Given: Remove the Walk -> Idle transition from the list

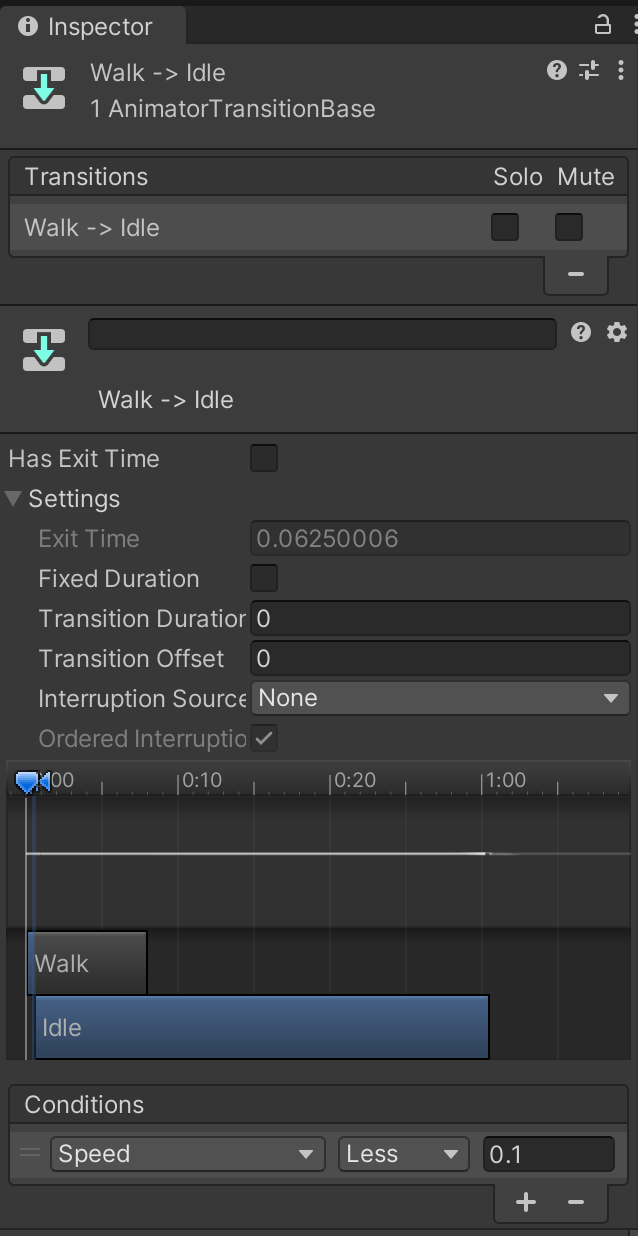Looking at the screenshot, I should pyautogui.click(x=576, y=274).
